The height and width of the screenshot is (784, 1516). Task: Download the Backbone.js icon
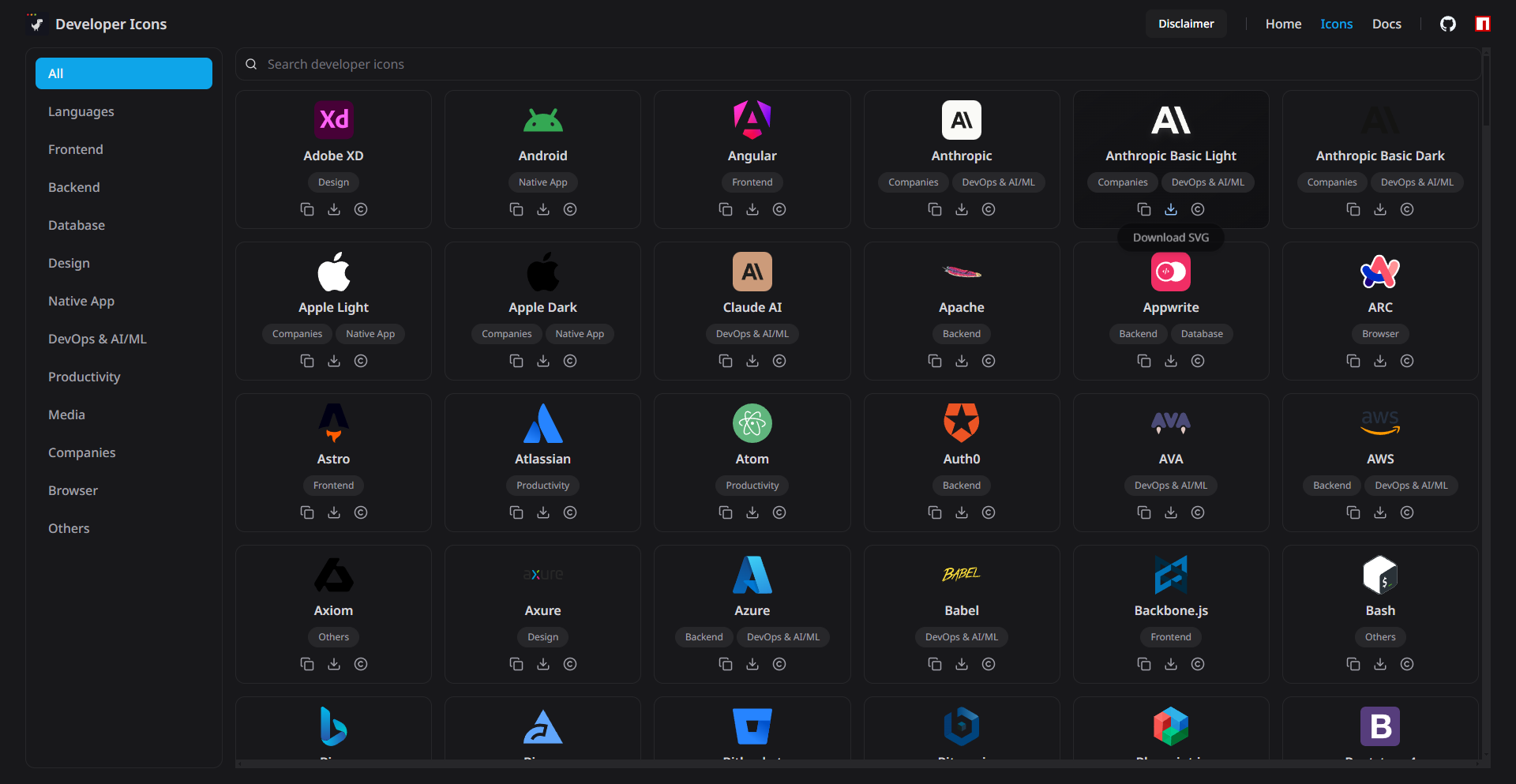(1171, 664)
